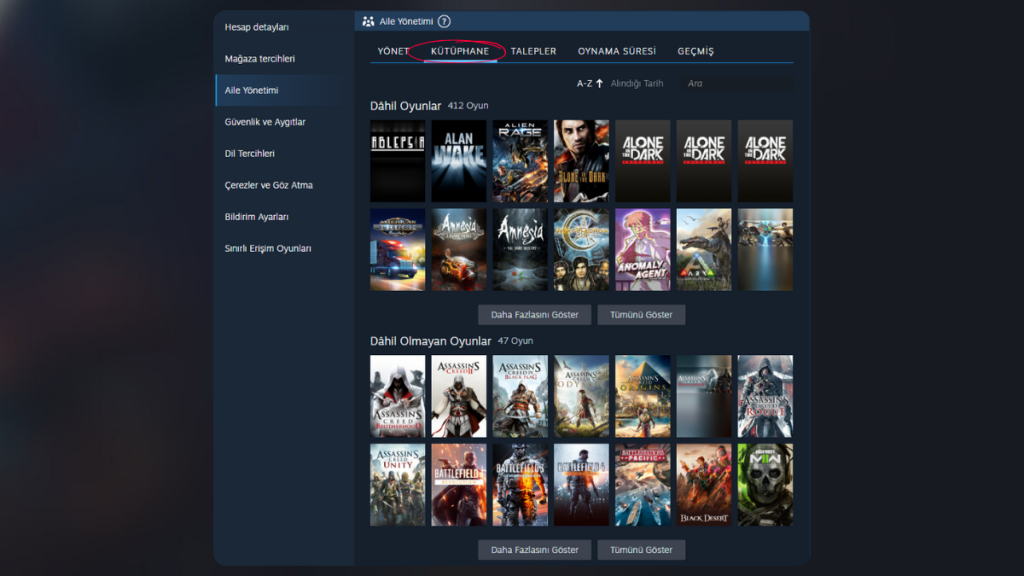Open Güvenlik ve Aygıtlar page

tap(265, 122)
